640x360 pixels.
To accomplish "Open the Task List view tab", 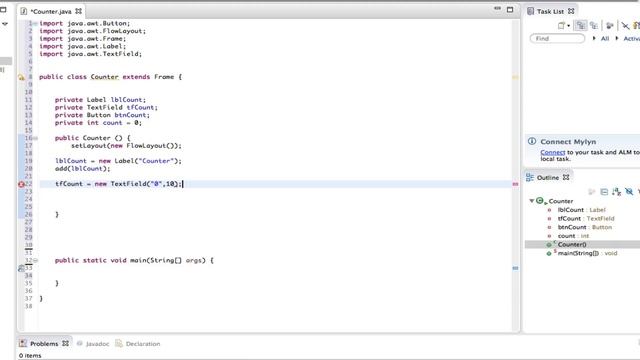I will [x=550, y=11].
